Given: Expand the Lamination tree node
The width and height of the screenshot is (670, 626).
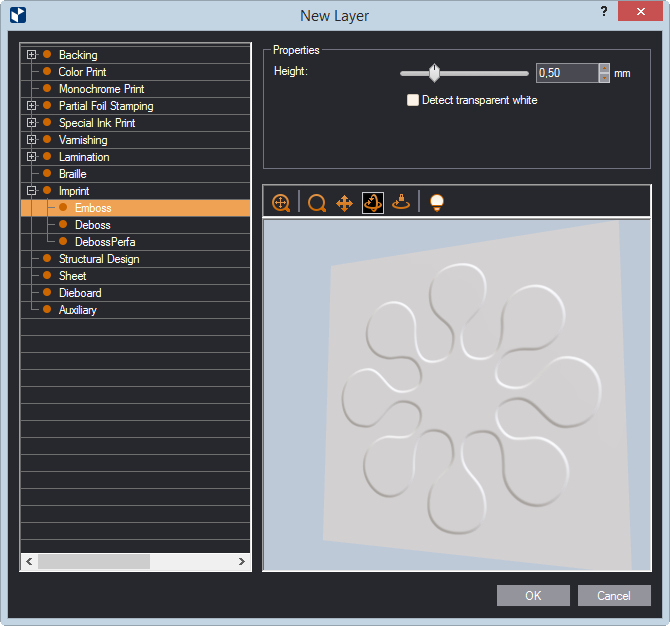Looking at the screenshot, I should pyautogui.click(x=31, y=157).
